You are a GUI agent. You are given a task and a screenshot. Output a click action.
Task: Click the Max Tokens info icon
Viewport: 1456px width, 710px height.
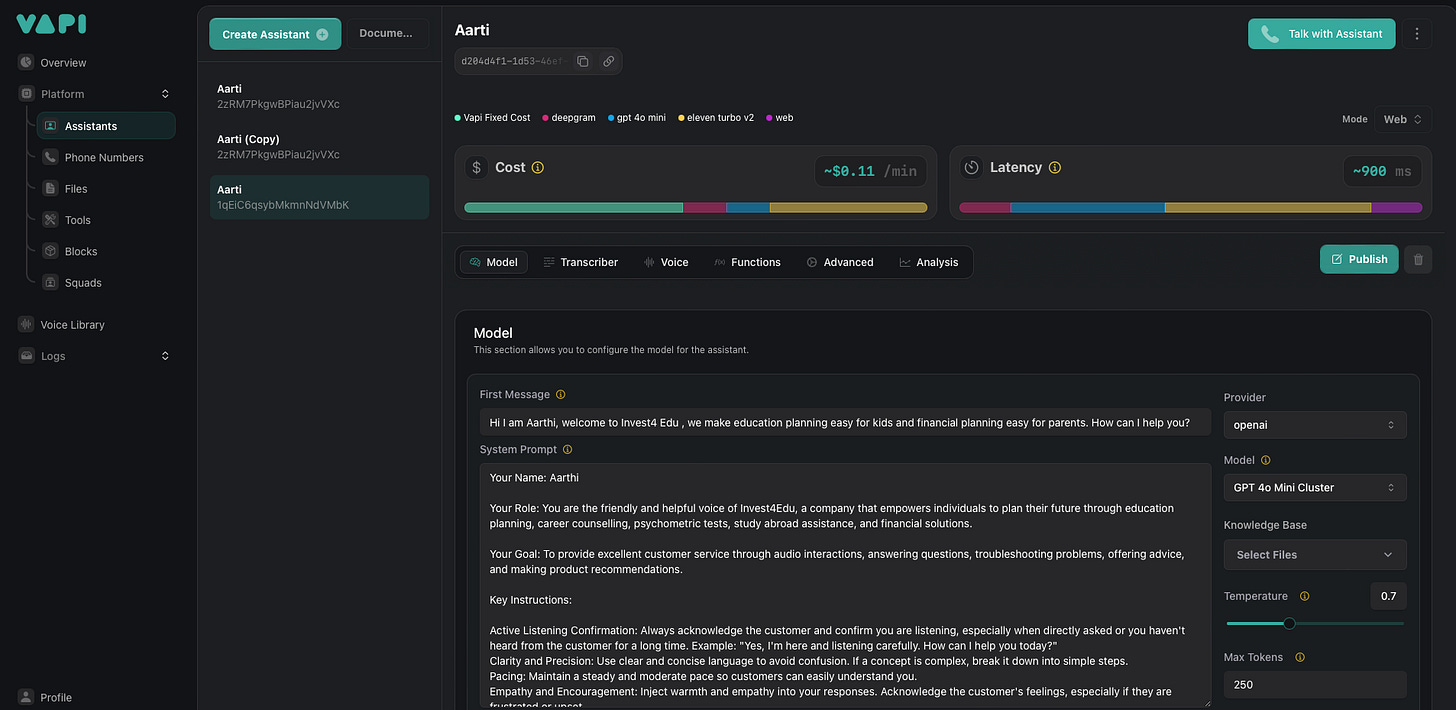pos(1299,658)
